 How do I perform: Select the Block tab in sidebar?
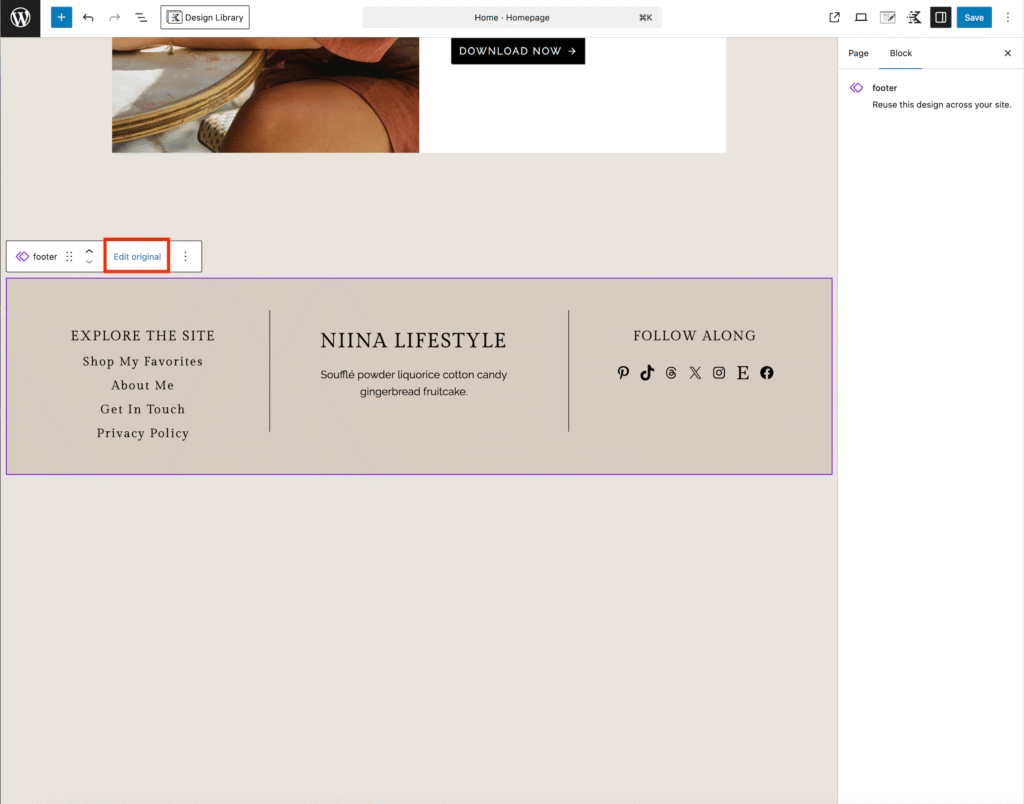tap(900, 53)
